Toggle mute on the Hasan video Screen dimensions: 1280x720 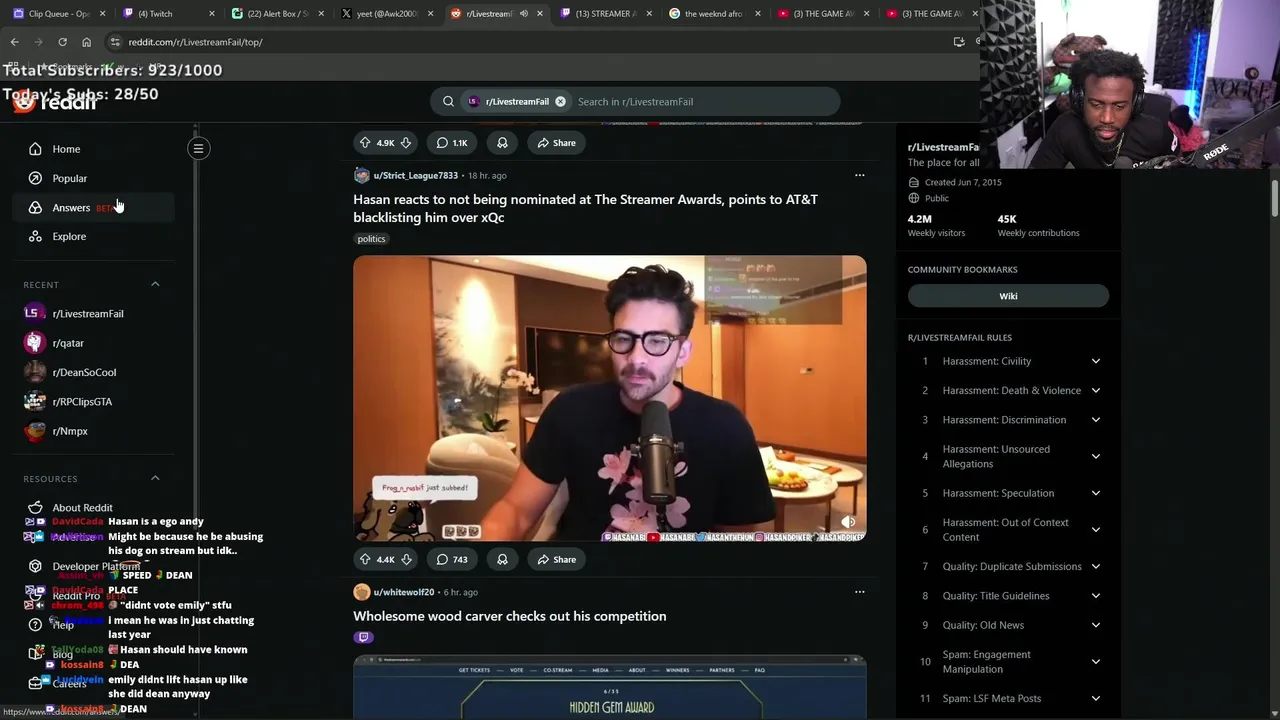pyautogui.click(x=848, y=522)
